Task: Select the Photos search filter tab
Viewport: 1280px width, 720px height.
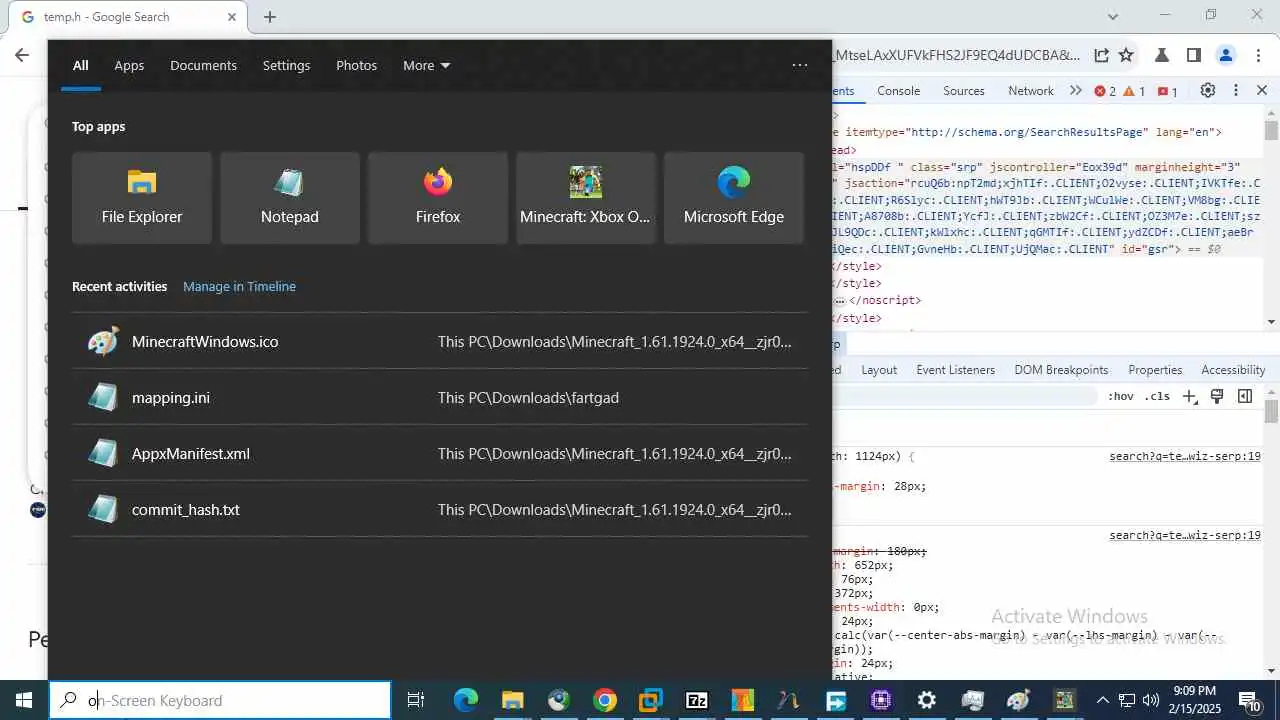Action: pos(356,65)
